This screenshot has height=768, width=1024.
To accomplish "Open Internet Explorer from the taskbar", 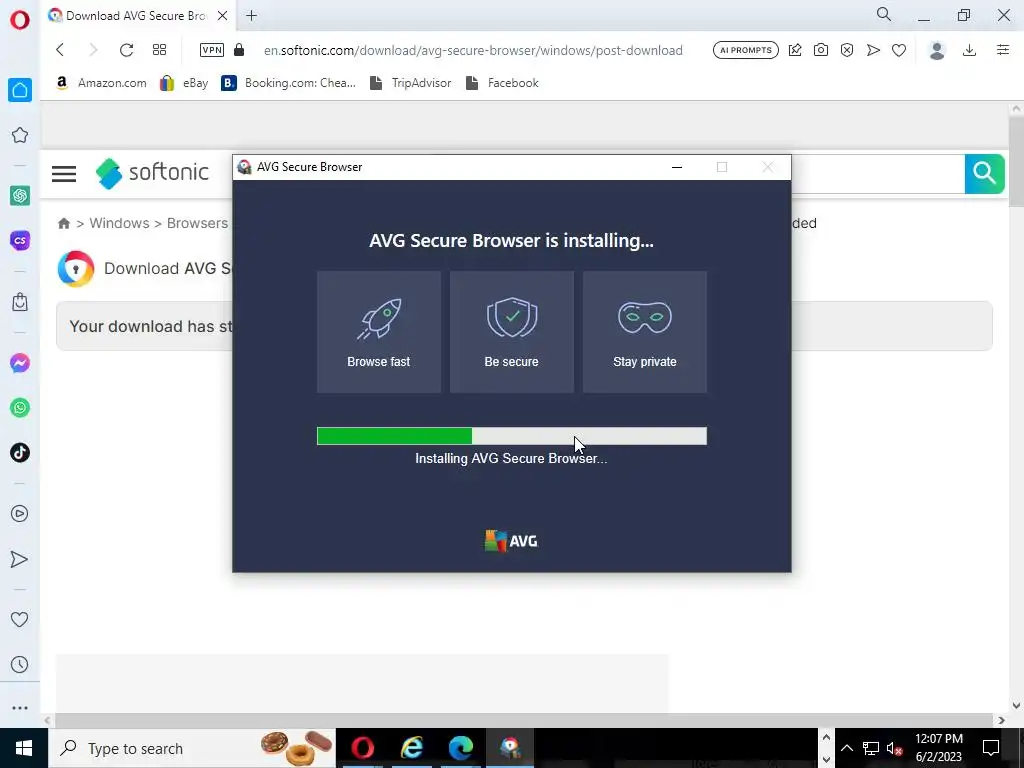I will tap(411, 748).
